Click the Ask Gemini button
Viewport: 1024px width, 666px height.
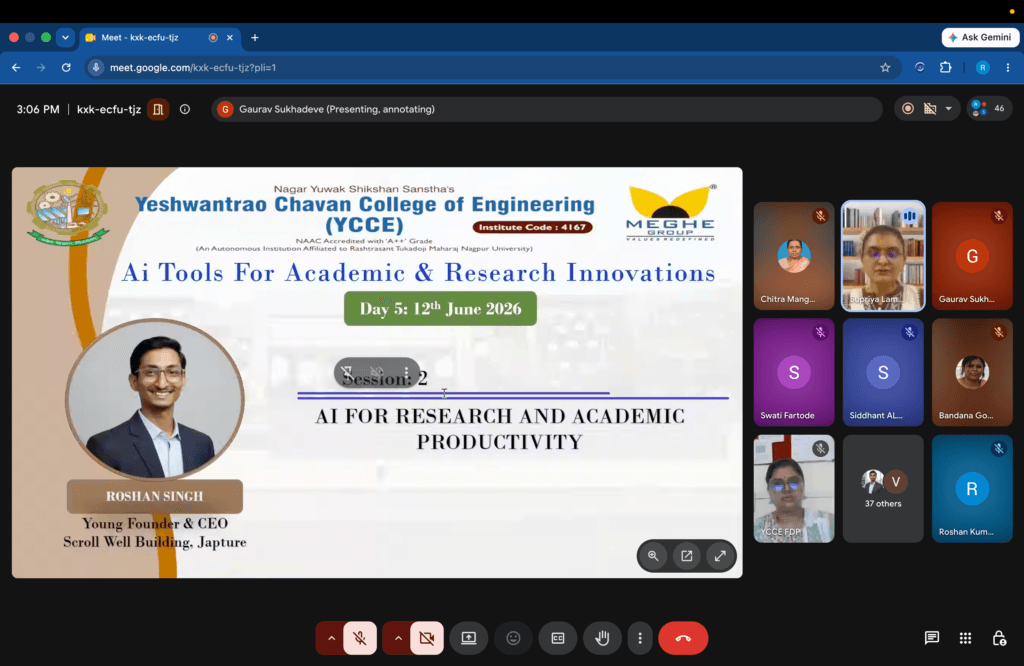980,37
